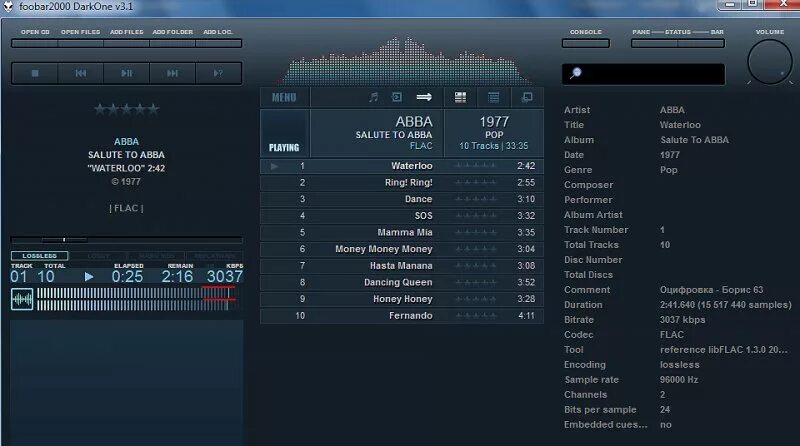Click the Add Loc. button
The height and width of the screenshot is (446, 800).
pos(218,43)
